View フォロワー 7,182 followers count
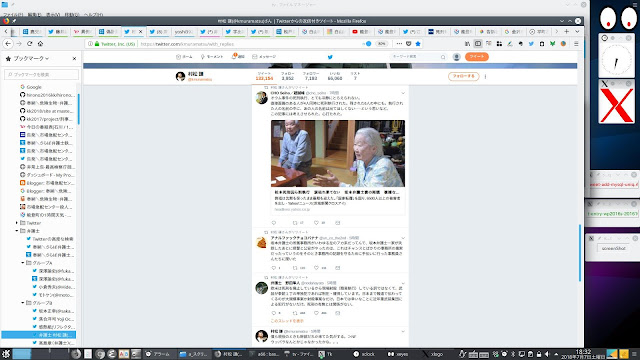The width and height of the screenshot is (640, 360). (311, 76)
